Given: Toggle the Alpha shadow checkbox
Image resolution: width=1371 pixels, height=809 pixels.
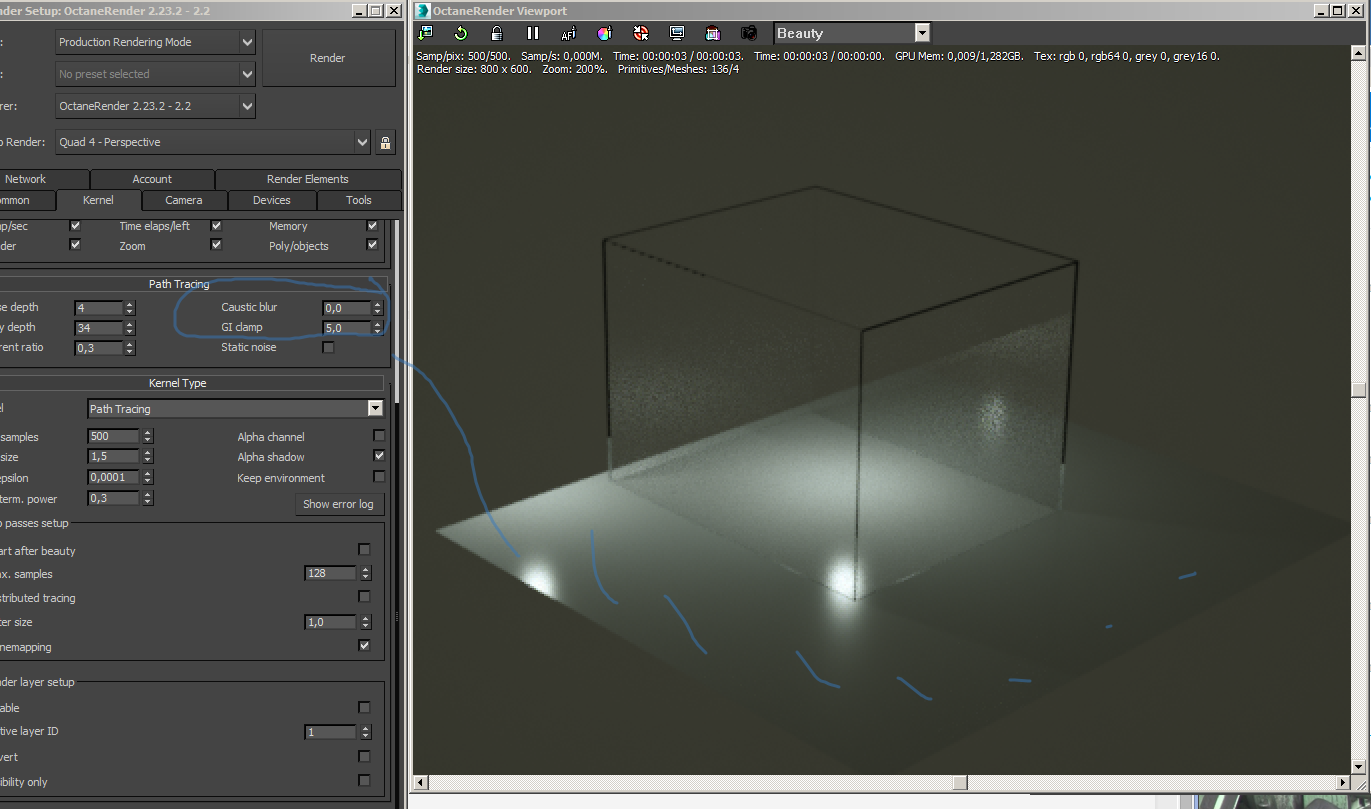Looking at the screenshot, I should 379,456.
